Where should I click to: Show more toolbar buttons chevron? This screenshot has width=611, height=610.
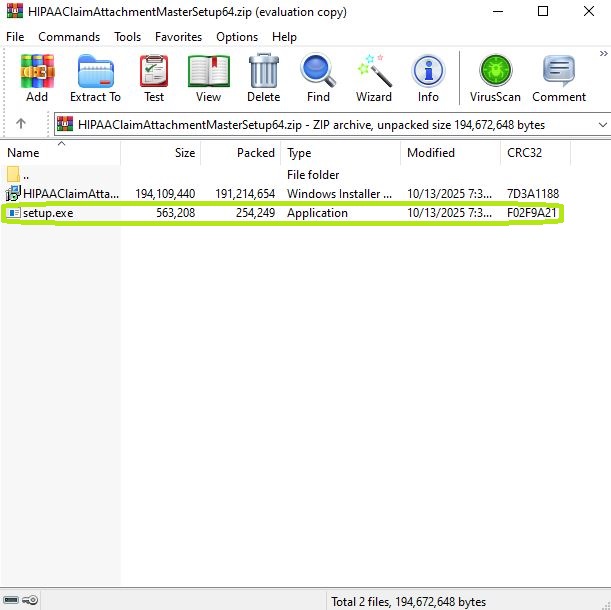[604, 53]
